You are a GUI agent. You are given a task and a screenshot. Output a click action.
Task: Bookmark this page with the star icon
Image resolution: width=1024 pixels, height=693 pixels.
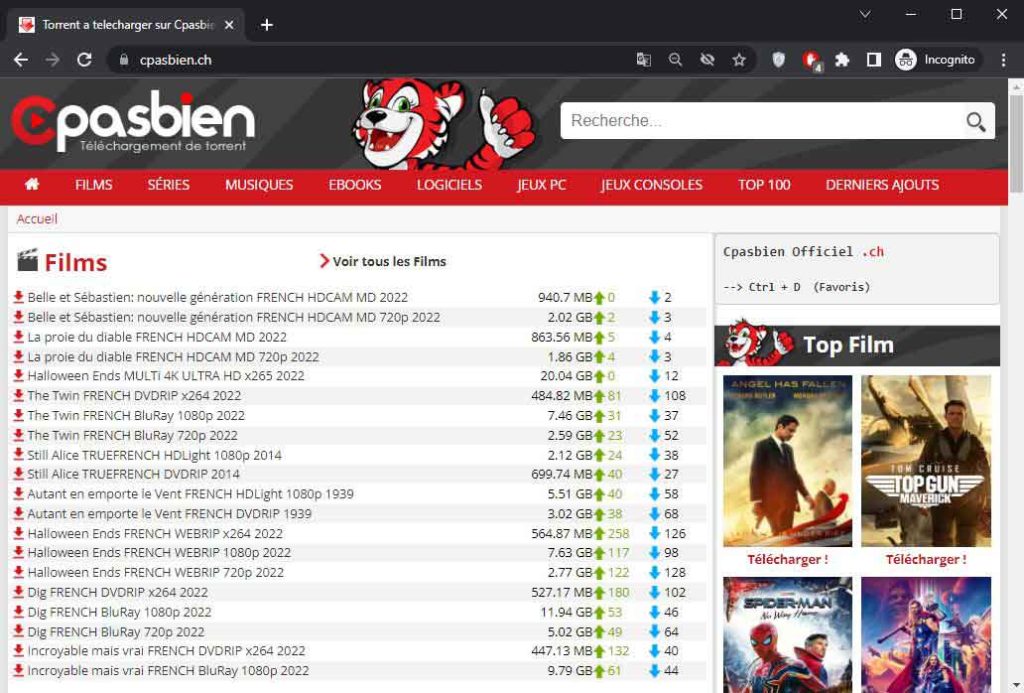[x=739, y=60]
